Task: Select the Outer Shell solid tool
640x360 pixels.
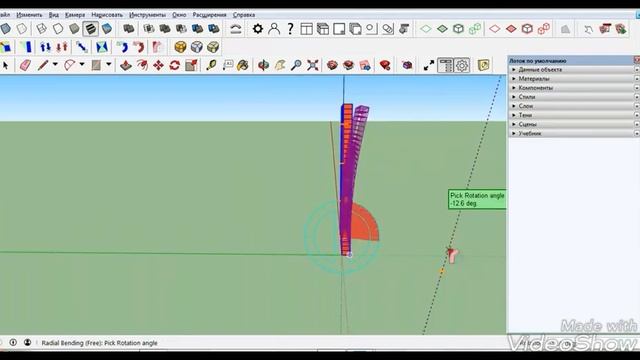Action: 129,29
